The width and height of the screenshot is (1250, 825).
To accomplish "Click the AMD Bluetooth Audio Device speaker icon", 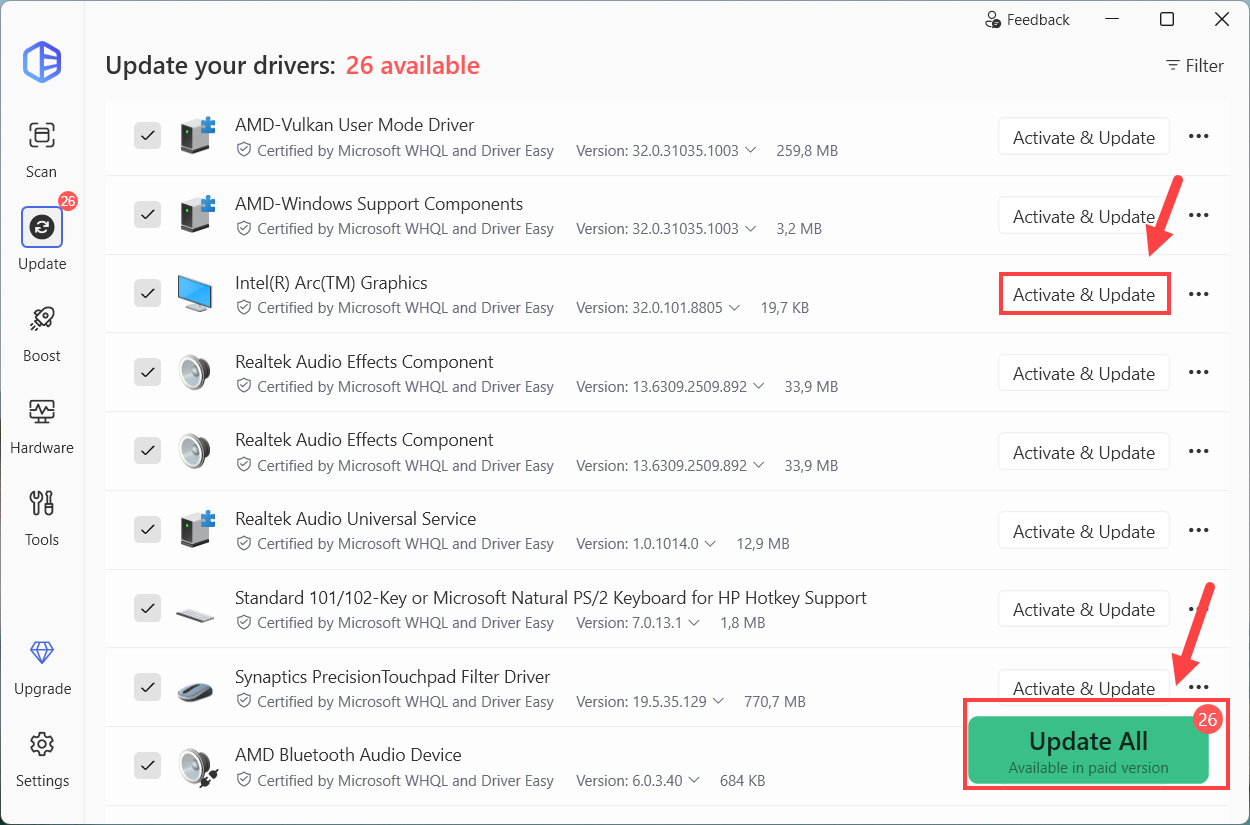I will click(197, 767).
